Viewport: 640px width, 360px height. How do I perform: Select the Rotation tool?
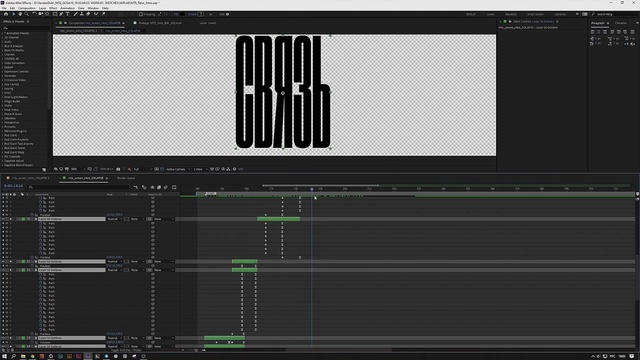pos(34,14)
